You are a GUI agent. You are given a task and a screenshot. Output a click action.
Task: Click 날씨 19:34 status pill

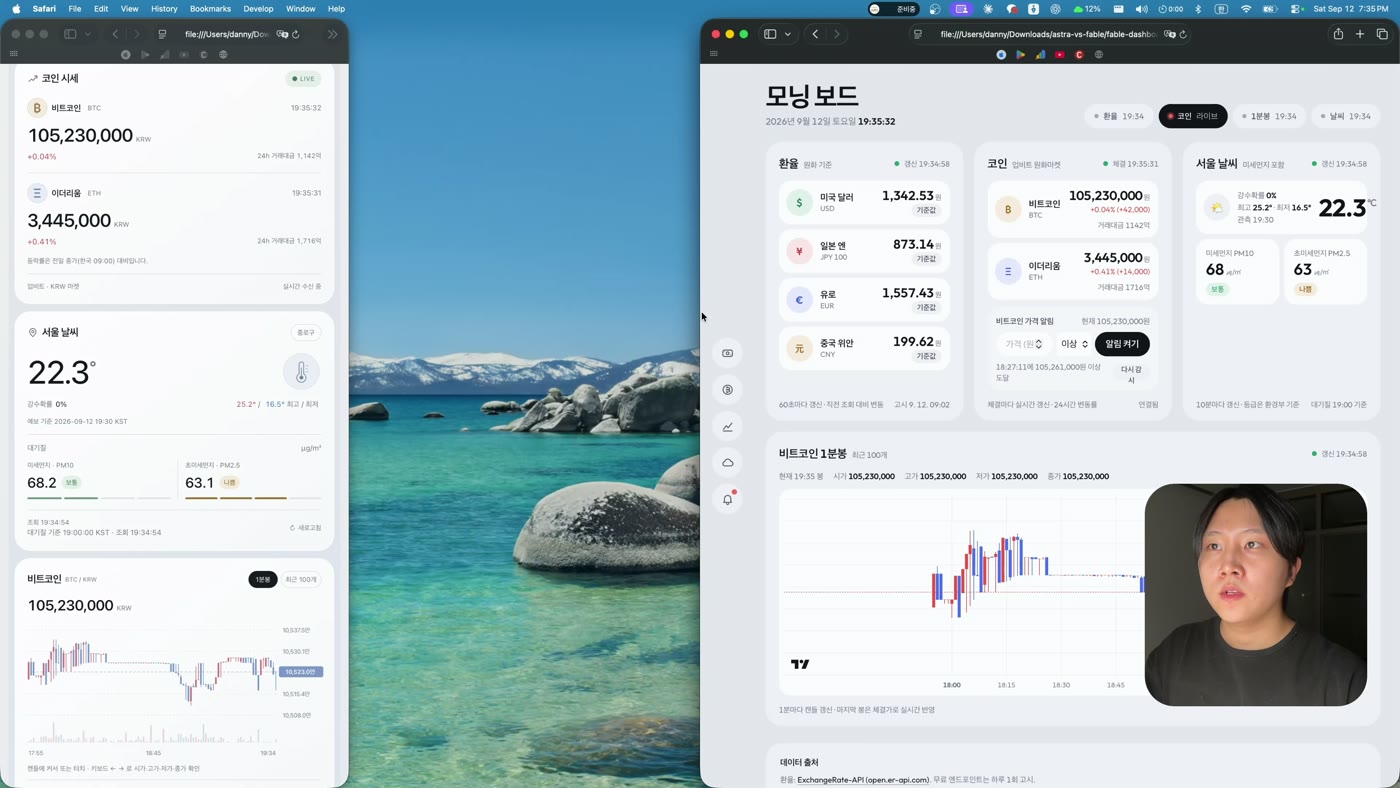point(1344,116)
